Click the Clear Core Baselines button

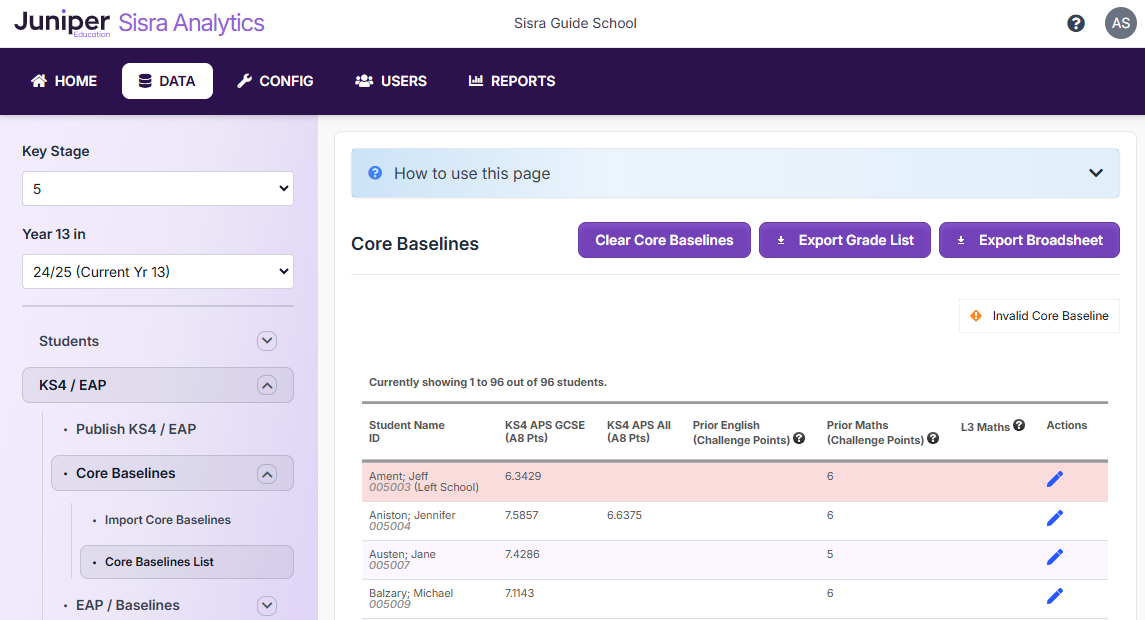[x=664, y=240]
